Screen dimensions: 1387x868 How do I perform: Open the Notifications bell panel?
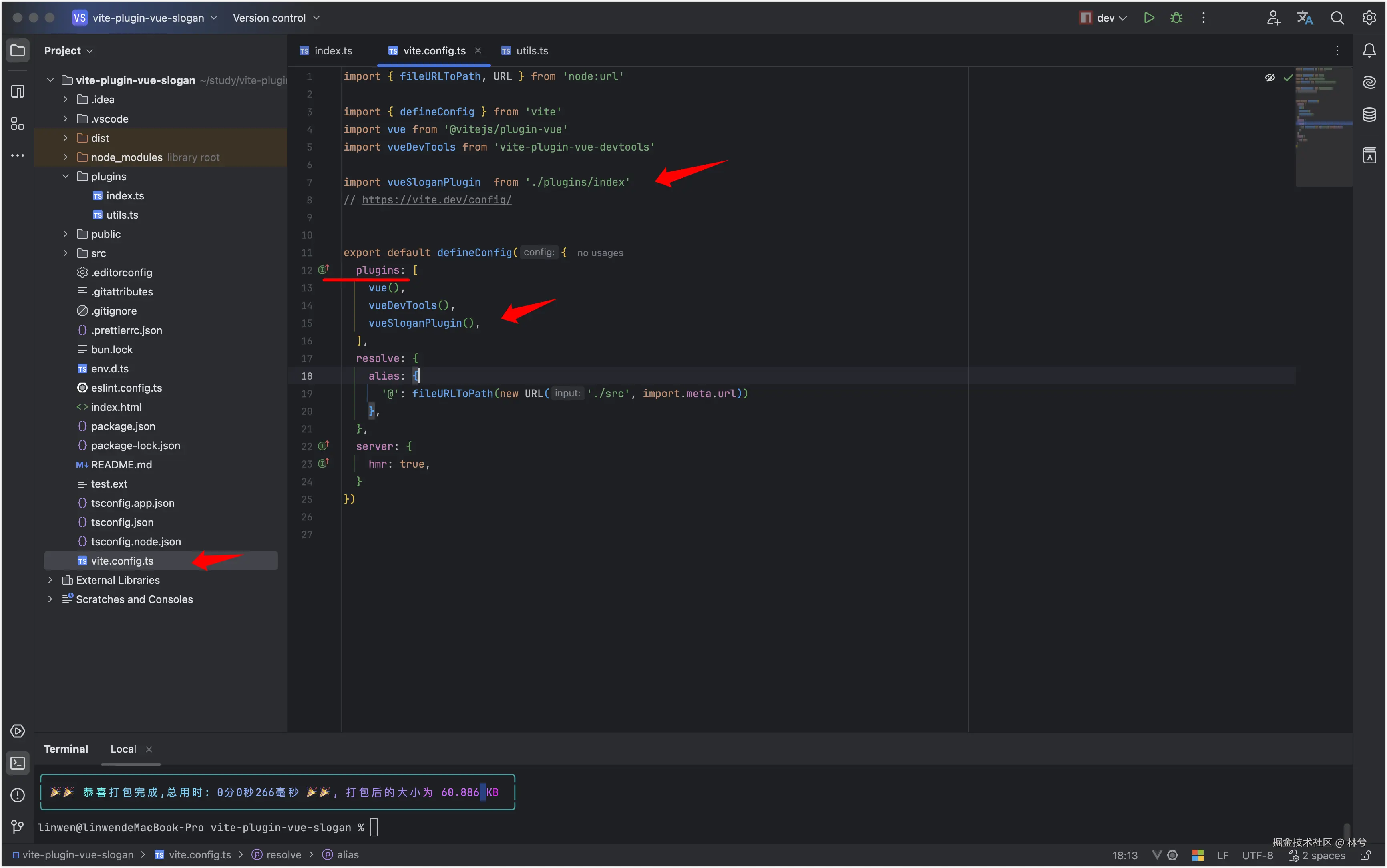(x=1369, y=50)
